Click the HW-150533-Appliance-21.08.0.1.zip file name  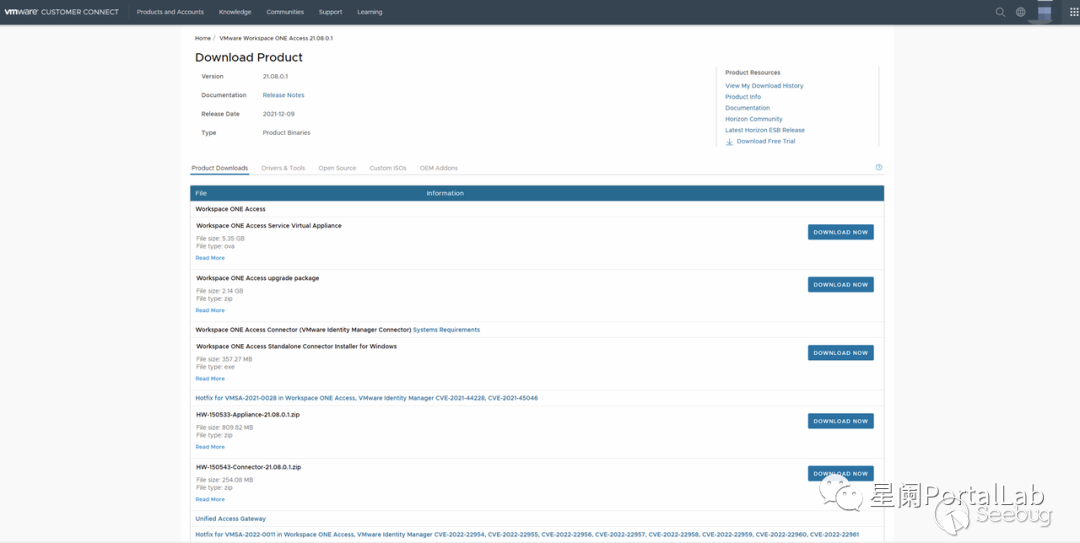248,415
